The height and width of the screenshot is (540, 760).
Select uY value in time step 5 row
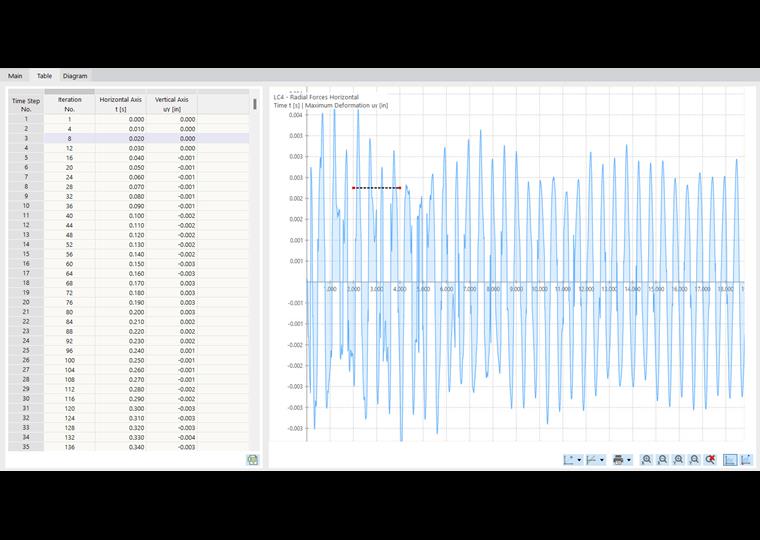172,158
